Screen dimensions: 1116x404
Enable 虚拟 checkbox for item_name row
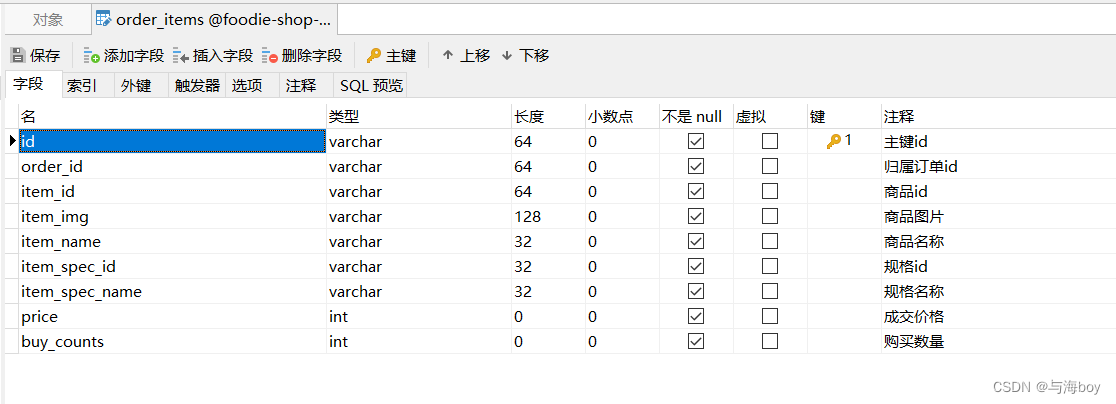coord(769,241)
